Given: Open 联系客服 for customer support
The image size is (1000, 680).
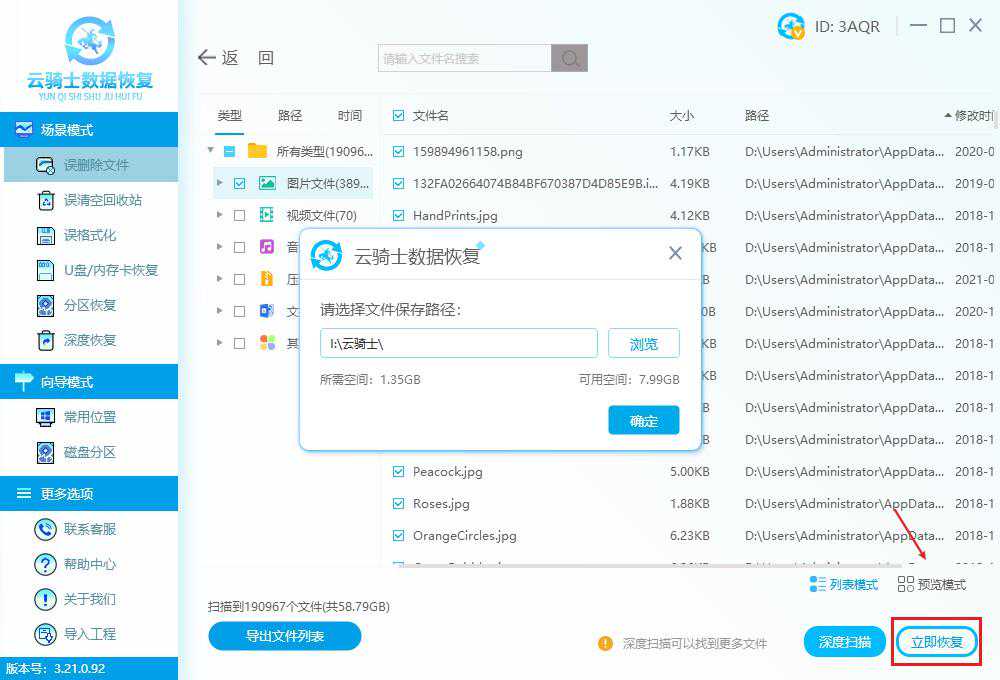Looking at the screenshot, I should (x=90, y=529).
